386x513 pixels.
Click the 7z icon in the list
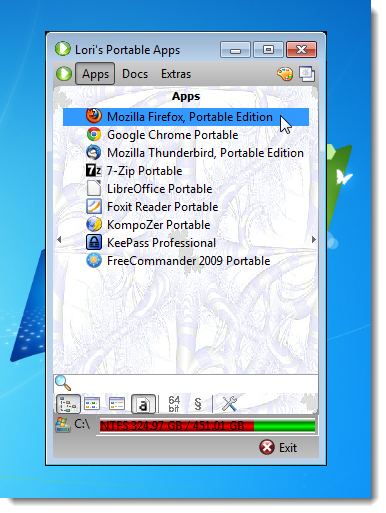pyautogui.click(x=94, y=170)
